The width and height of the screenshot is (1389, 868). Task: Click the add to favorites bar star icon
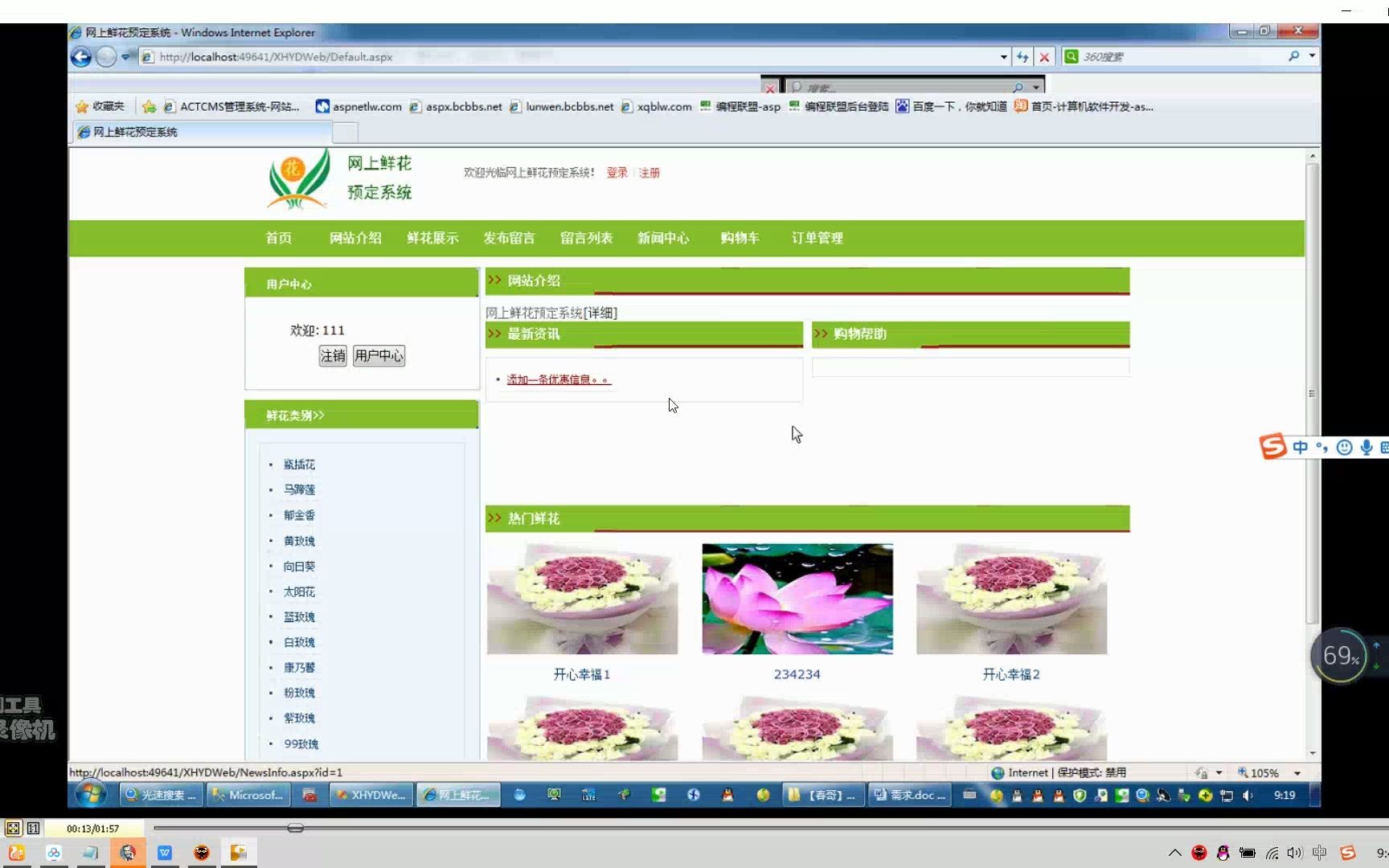pos(149,106)
